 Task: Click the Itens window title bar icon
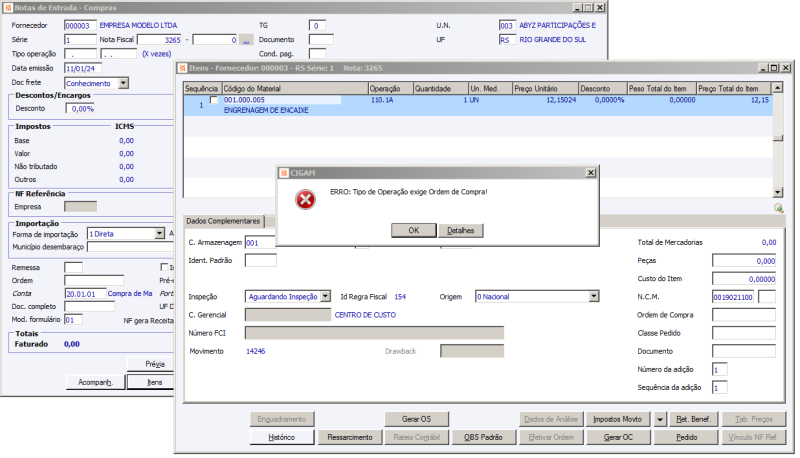(183, 68)
